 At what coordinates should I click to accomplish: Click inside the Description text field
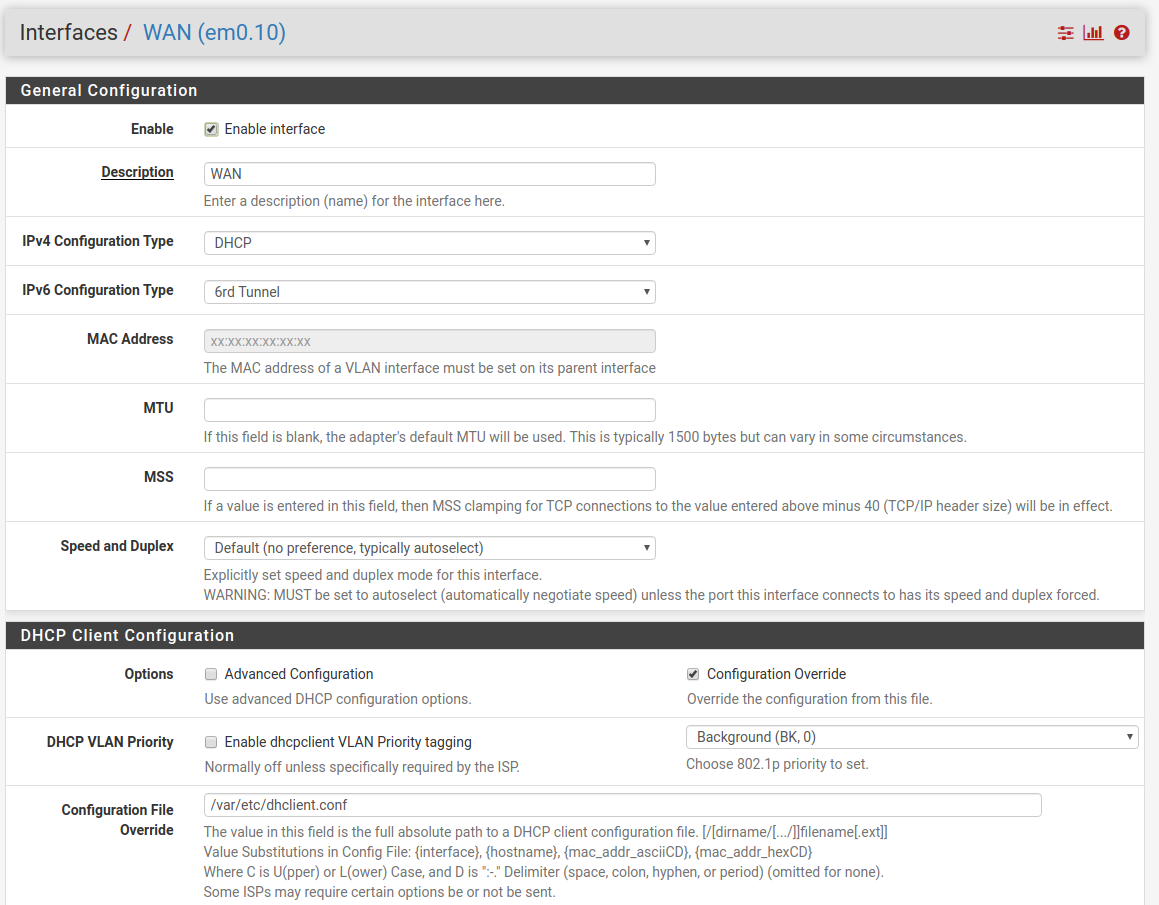(x=429, y=173)
